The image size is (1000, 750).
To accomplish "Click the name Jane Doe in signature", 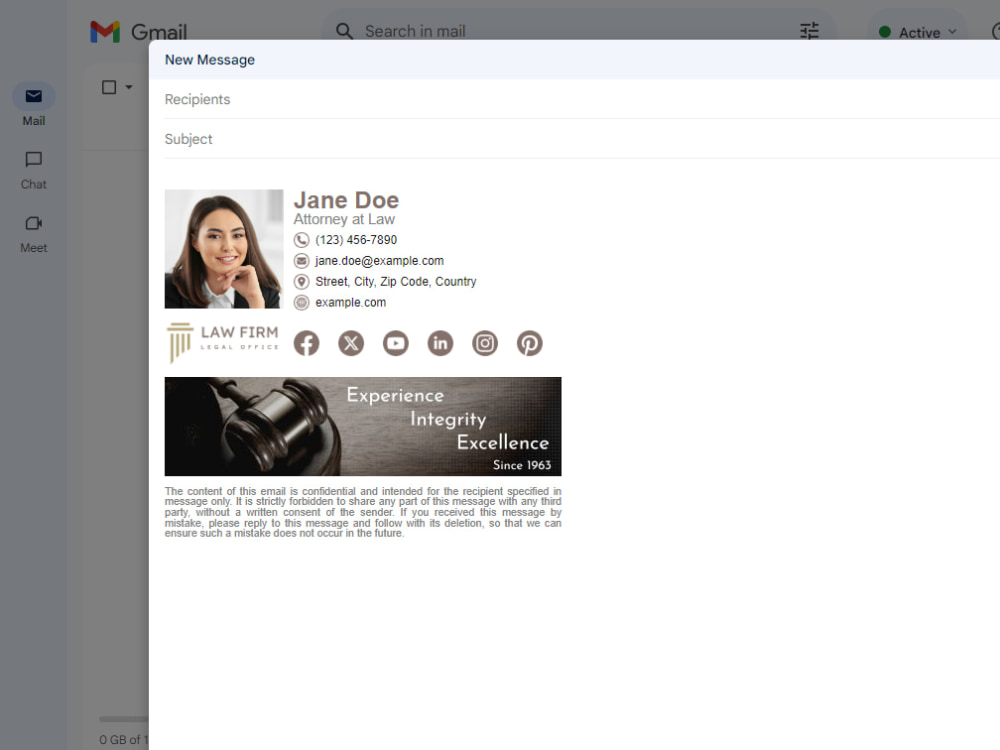I will coord(346,200).
